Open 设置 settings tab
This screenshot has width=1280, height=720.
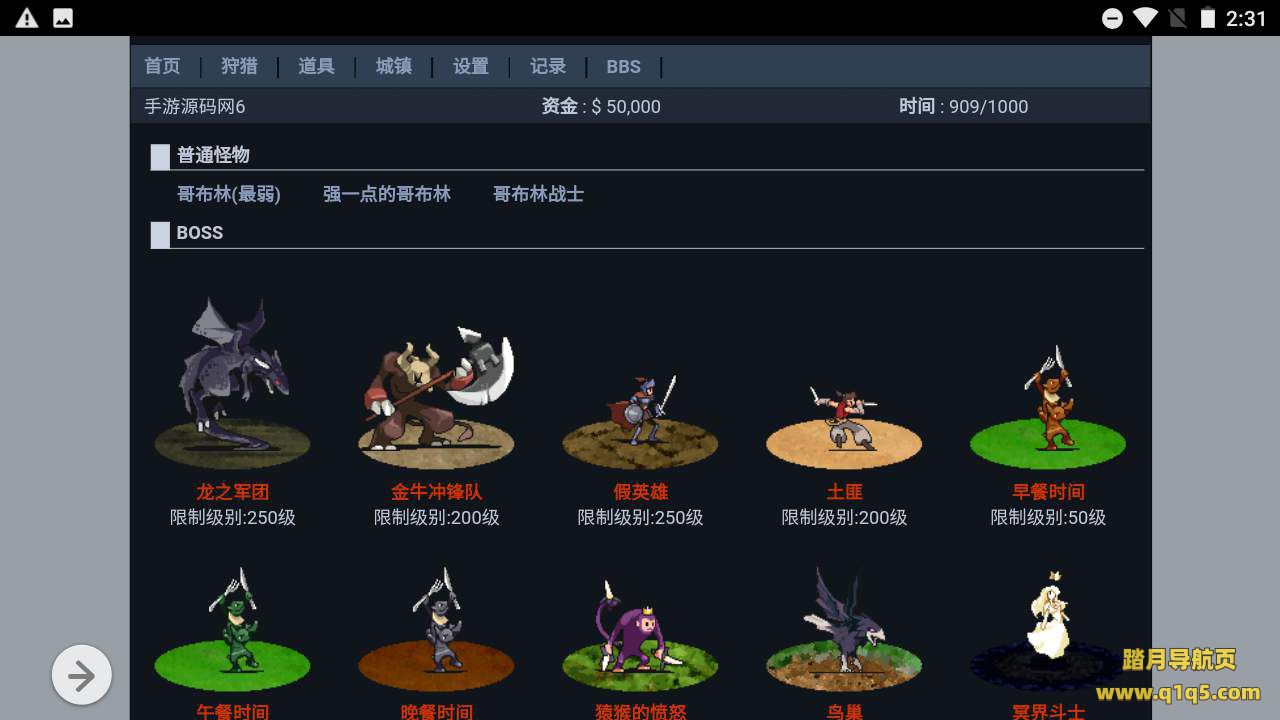tap(471, 66)
